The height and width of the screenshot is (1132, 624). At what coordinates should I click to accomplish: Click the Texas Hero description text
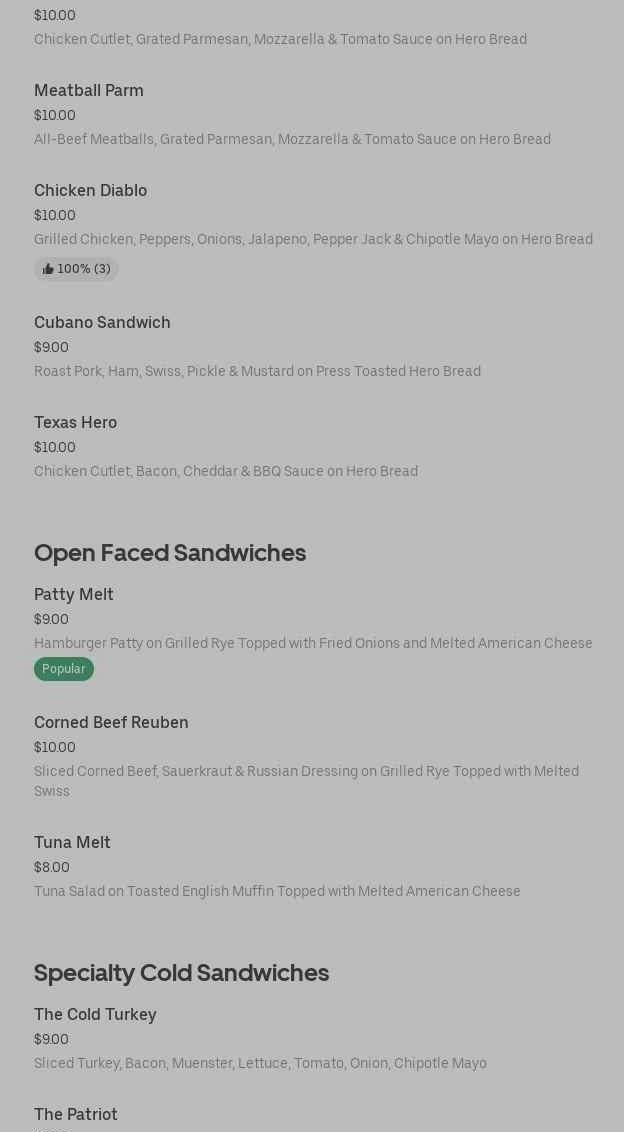(226, 471)
